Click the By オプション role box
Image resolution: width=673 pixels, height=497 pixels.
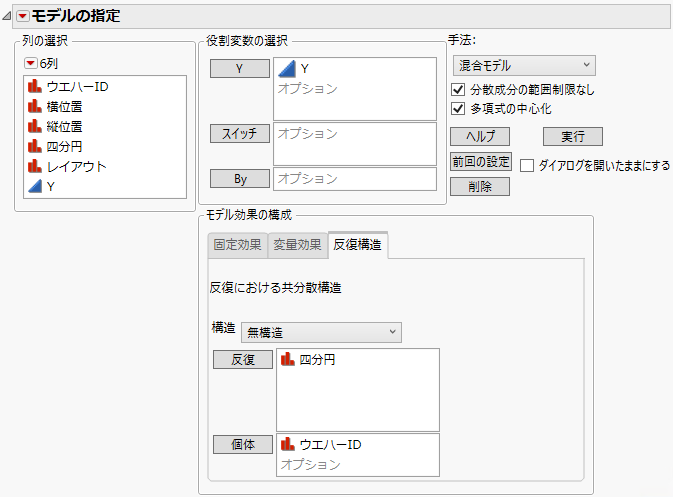(x=355, y=179)
